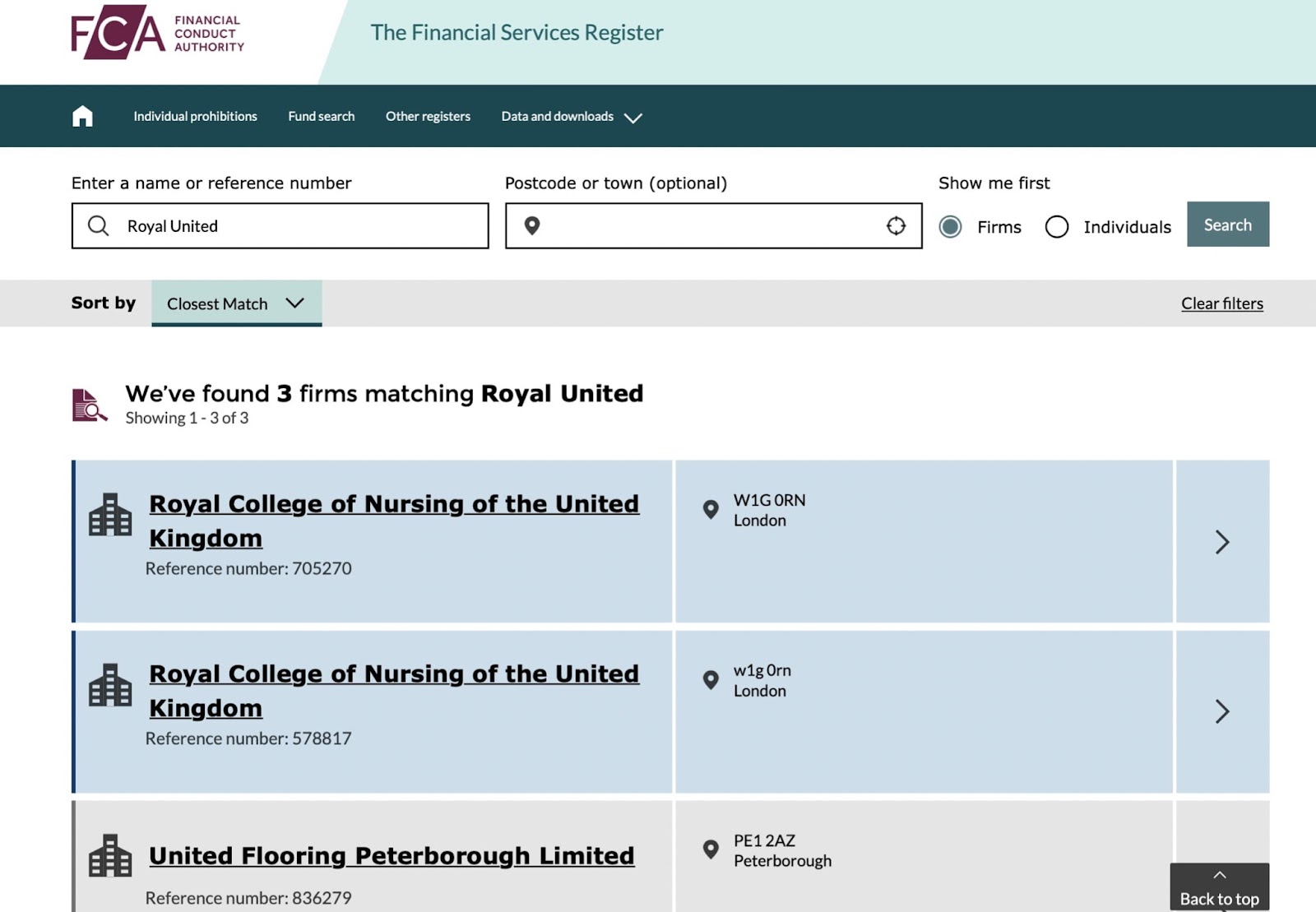Click the Sort by label

[103, 303]
